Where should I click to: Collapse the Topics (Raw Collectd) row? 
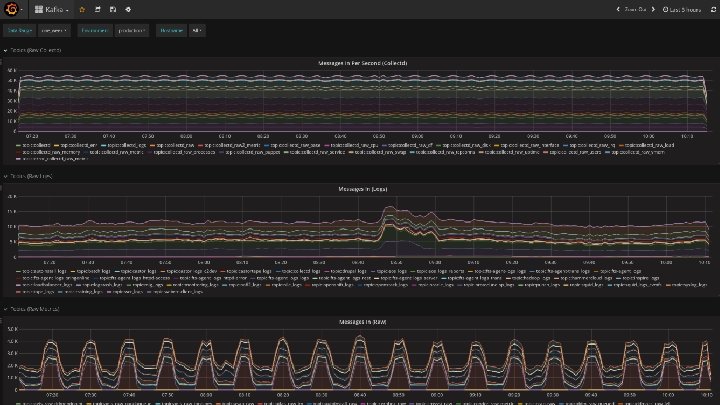(x=32, y=50)
